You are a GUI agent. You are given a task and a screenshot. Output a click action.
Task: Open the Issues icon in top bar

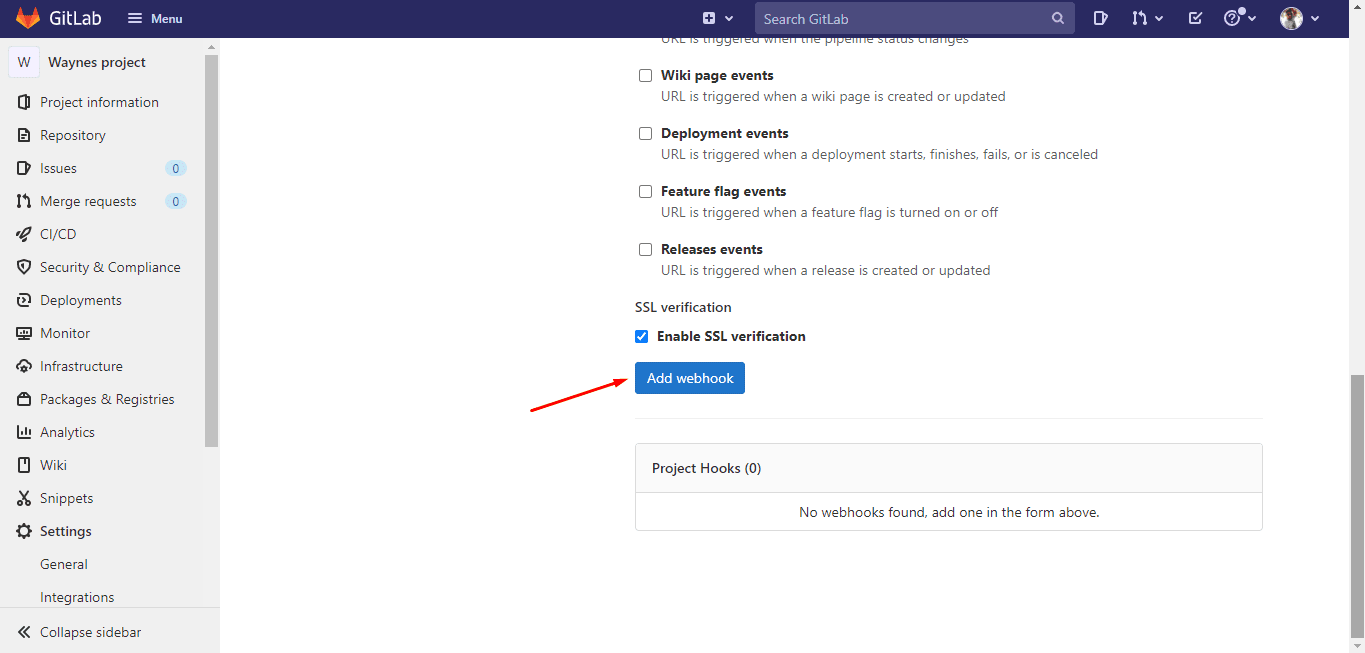click(x=1100, y=18)
